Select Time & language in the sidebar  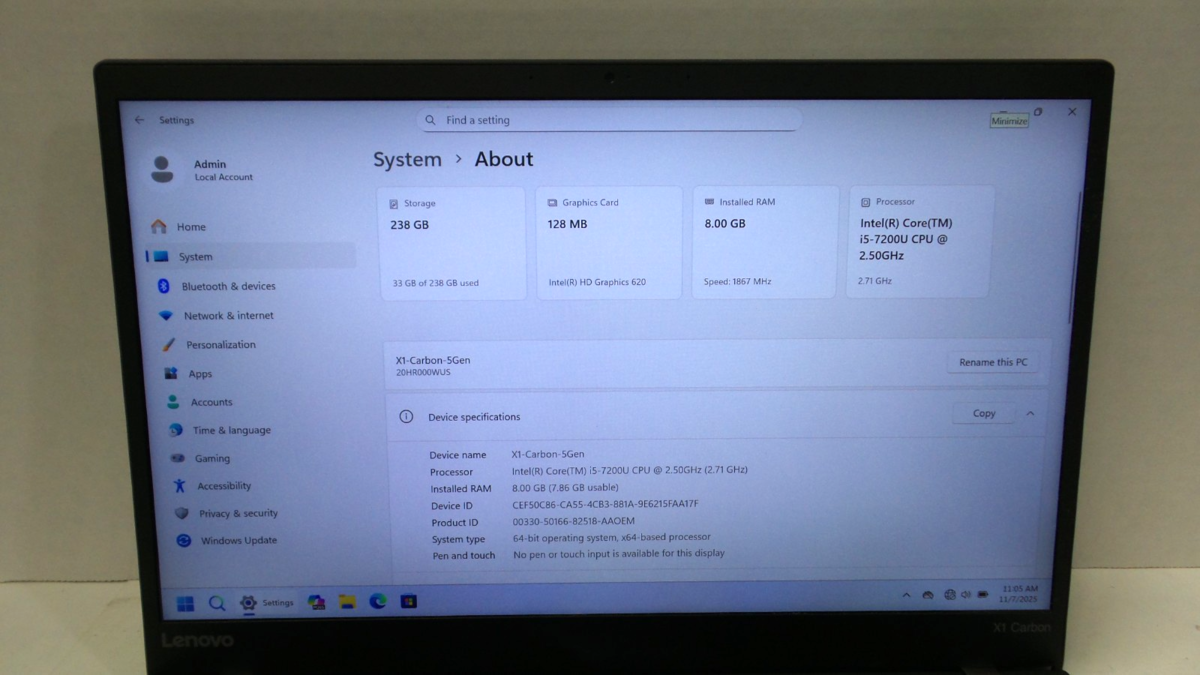(231, 430)
